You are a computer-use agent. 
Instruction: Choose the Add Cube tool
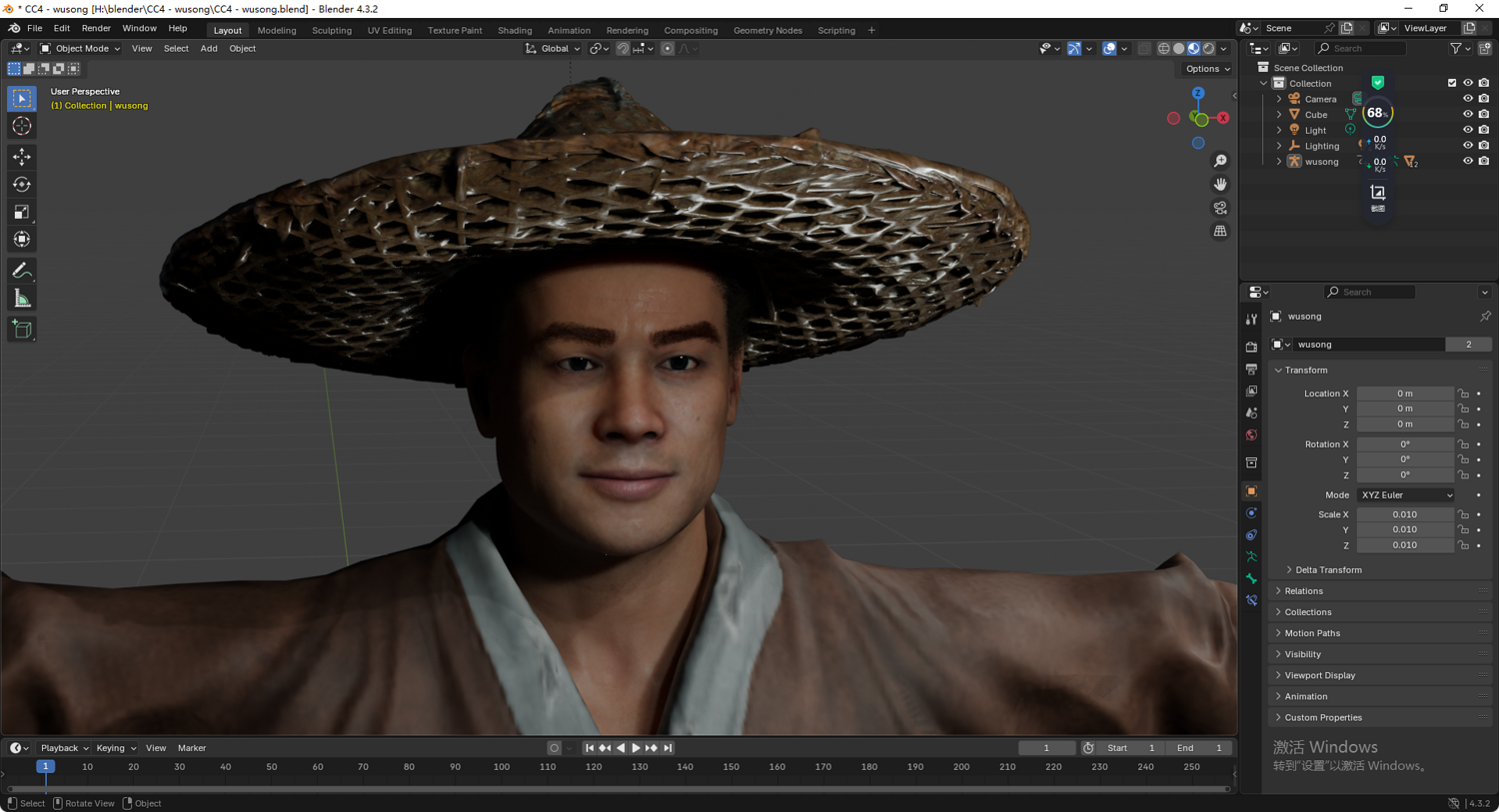21,330
